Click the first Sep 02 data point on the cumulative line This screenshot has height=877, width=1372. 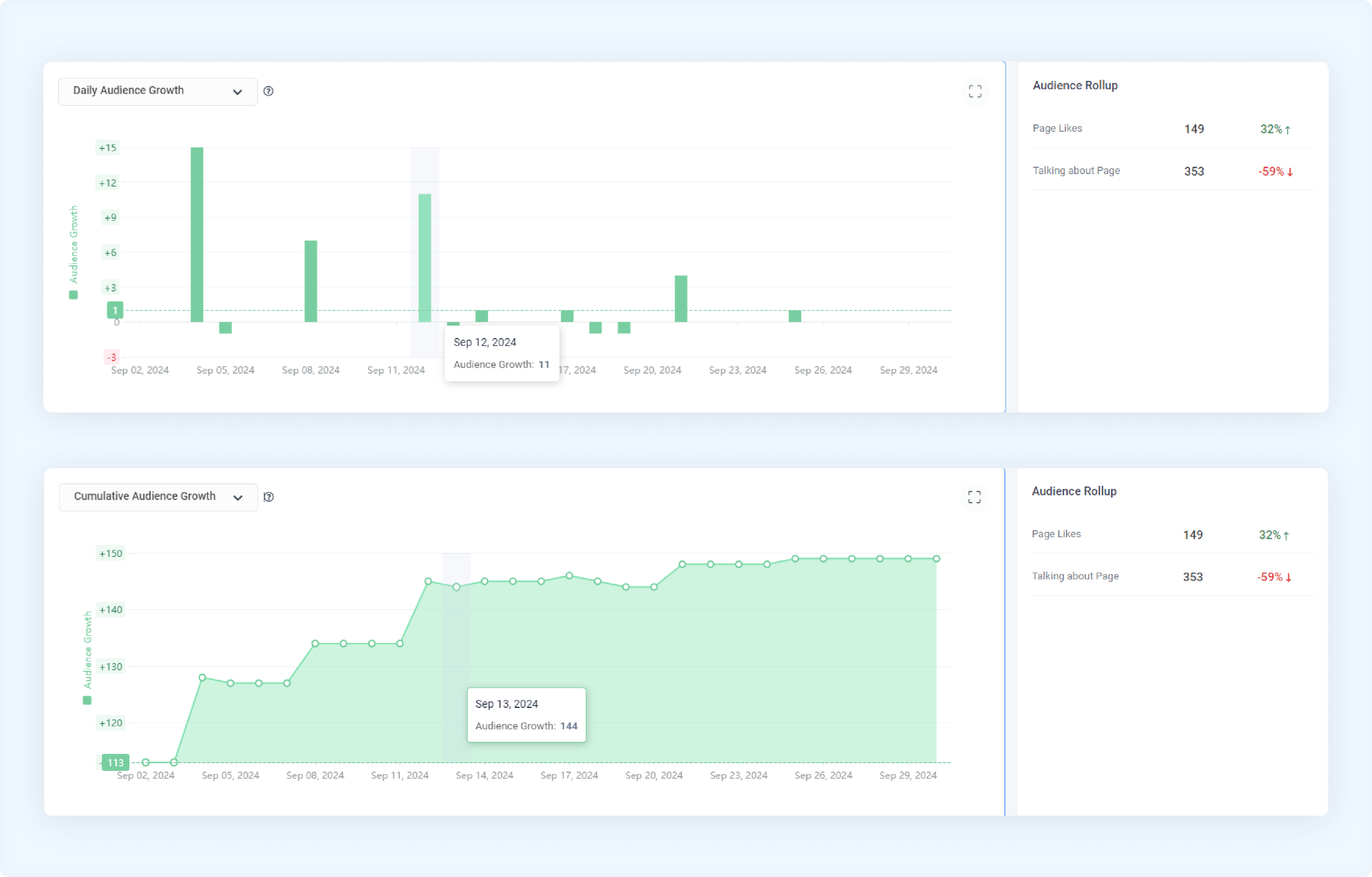click(x=146, y=762)
